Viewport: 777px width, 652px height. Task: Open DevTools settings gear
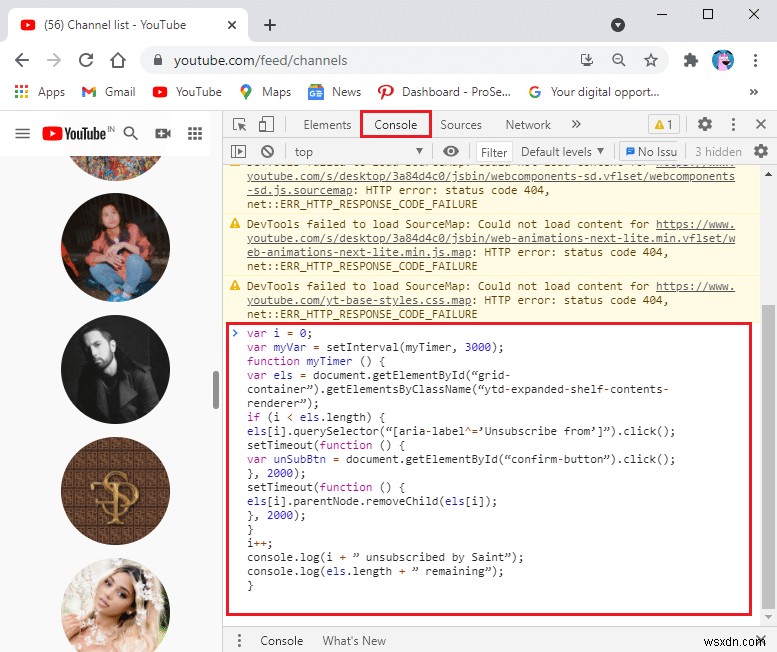coord(705,124)
